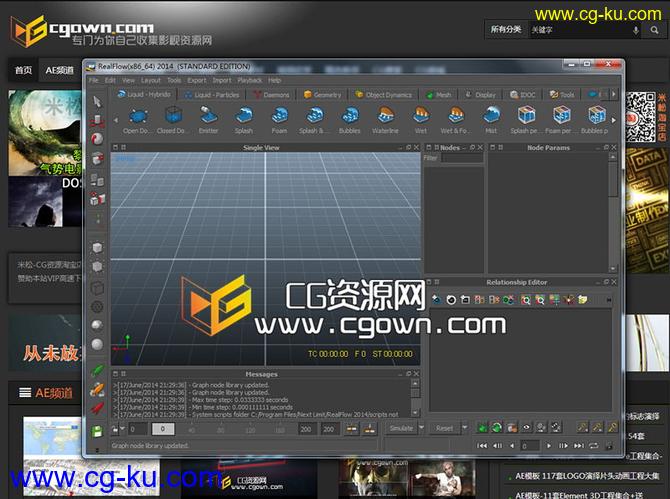670x499 pixels.
Task: Click the Node Params panel scrollbar
Action: (613, 212)
